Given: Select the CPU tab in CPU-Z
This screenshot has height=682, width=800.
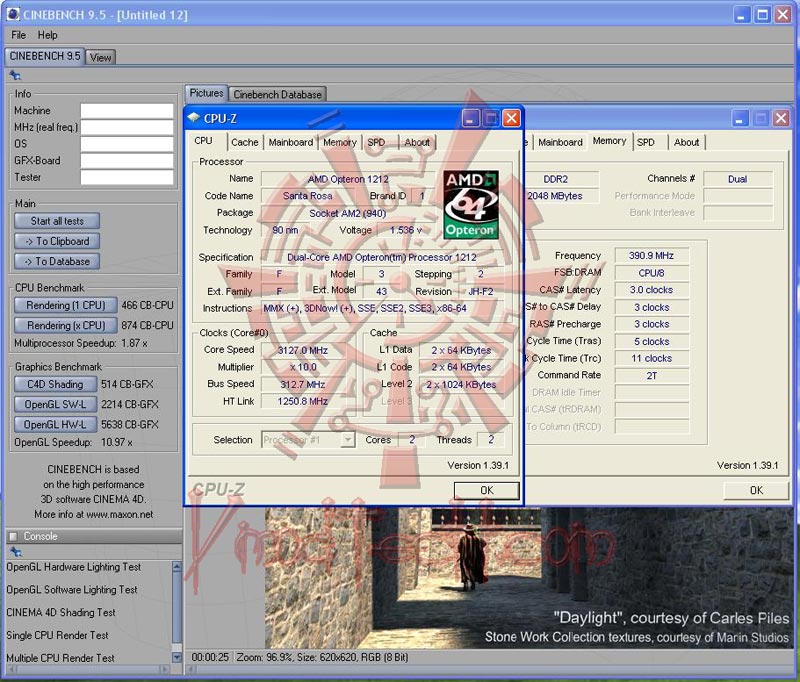Looking at the screenshot, I should pos(203,141).
